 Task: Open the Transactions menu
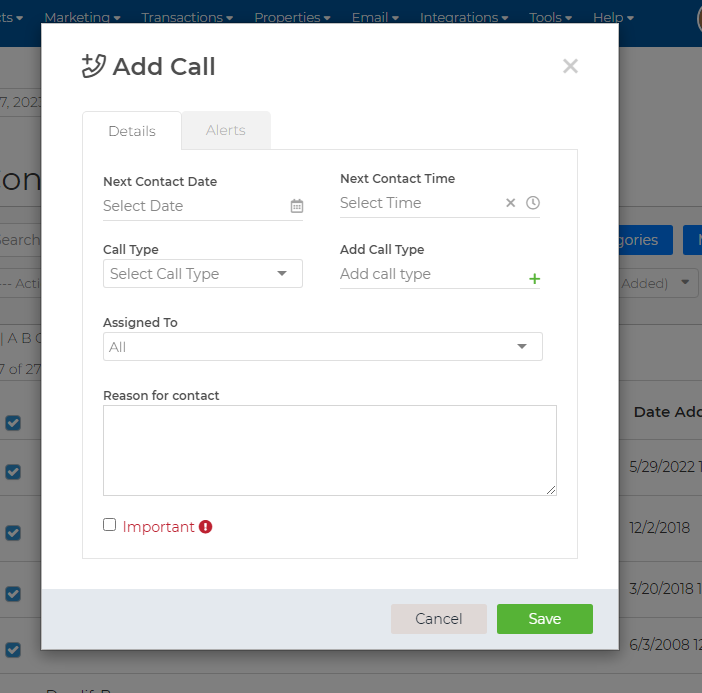pyautogui.click(x=187, y=17)
